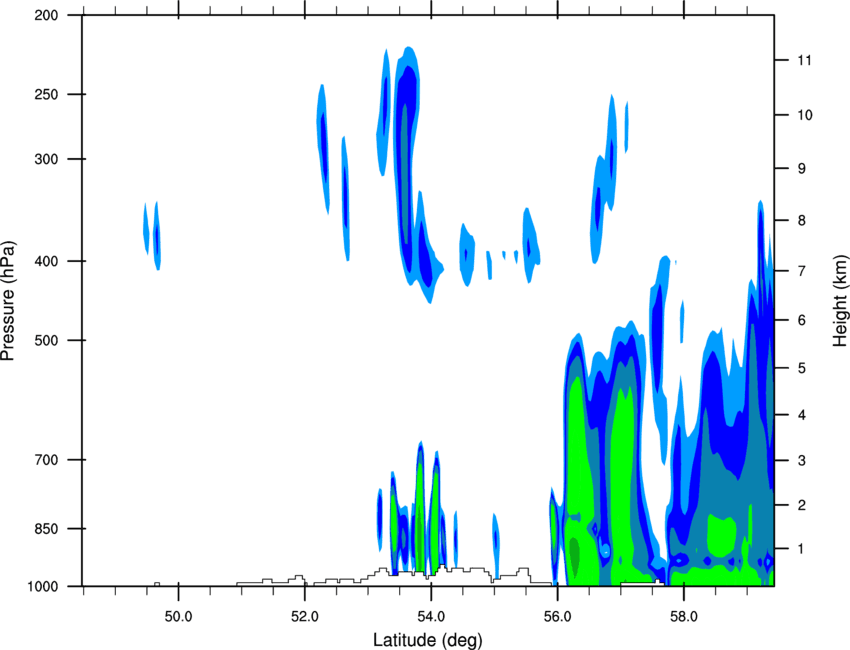Click the 52.0 latitude tick label
Image resolution: width=850 pixels, height=650 pixels.
pyautogui.click(x=305, y=617)
